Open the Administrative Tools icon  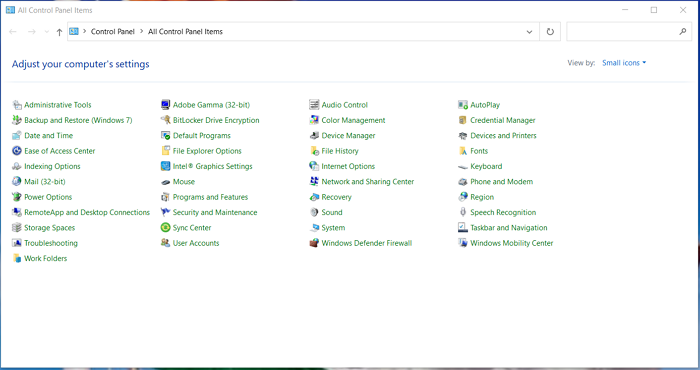(17, 105)
